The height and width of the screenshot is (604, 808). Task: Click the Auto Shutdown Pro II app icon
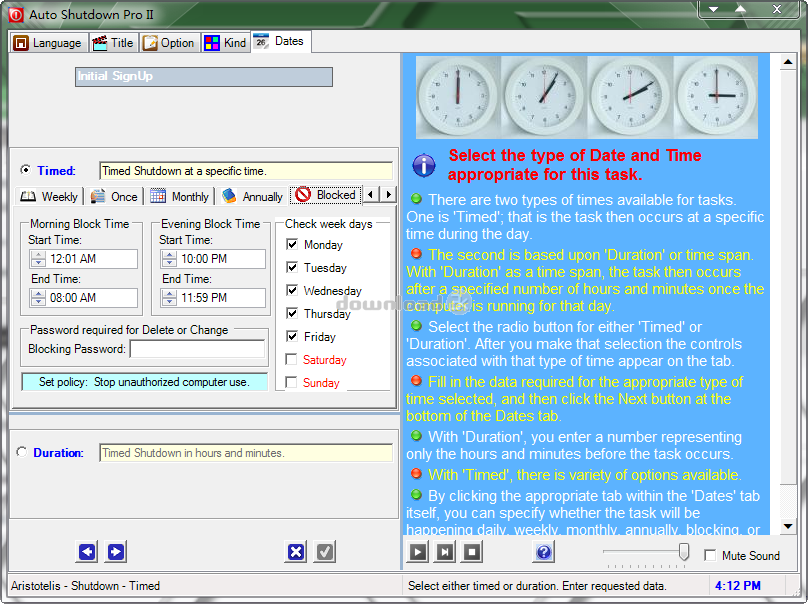click(15, 14)
